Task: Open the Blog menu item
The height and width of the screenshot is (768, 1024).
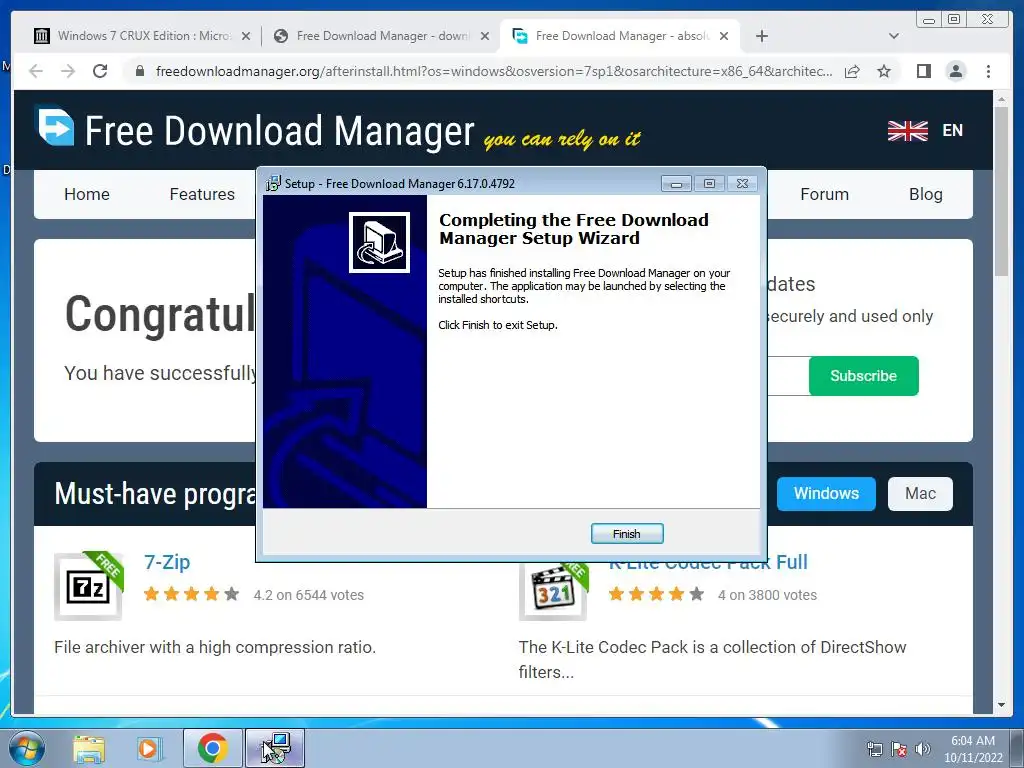Action: click(x=925, y=194)
